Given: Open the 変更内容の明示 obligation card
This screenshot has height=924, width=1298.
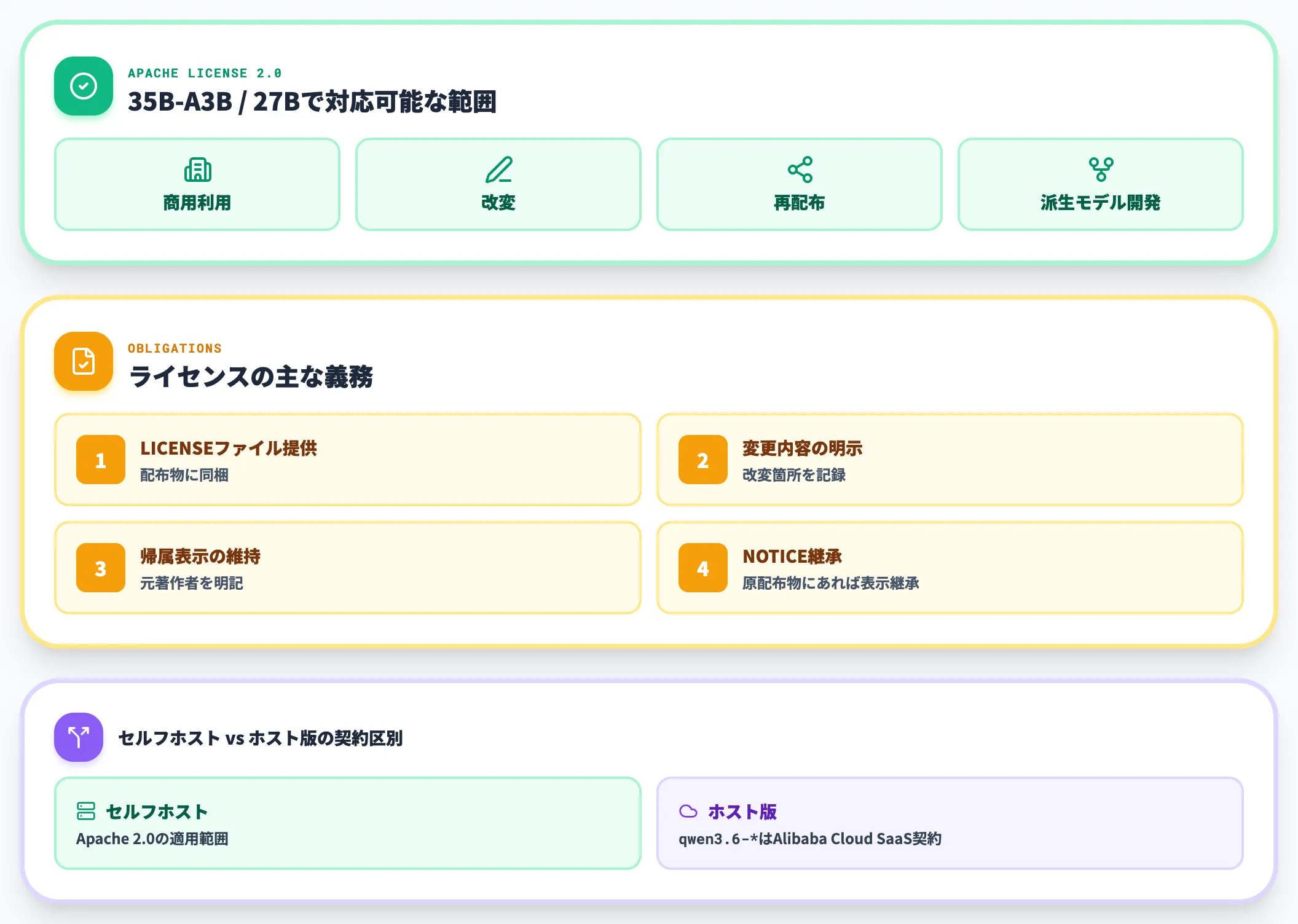Looking at the screenshot, I should (950, 460).
